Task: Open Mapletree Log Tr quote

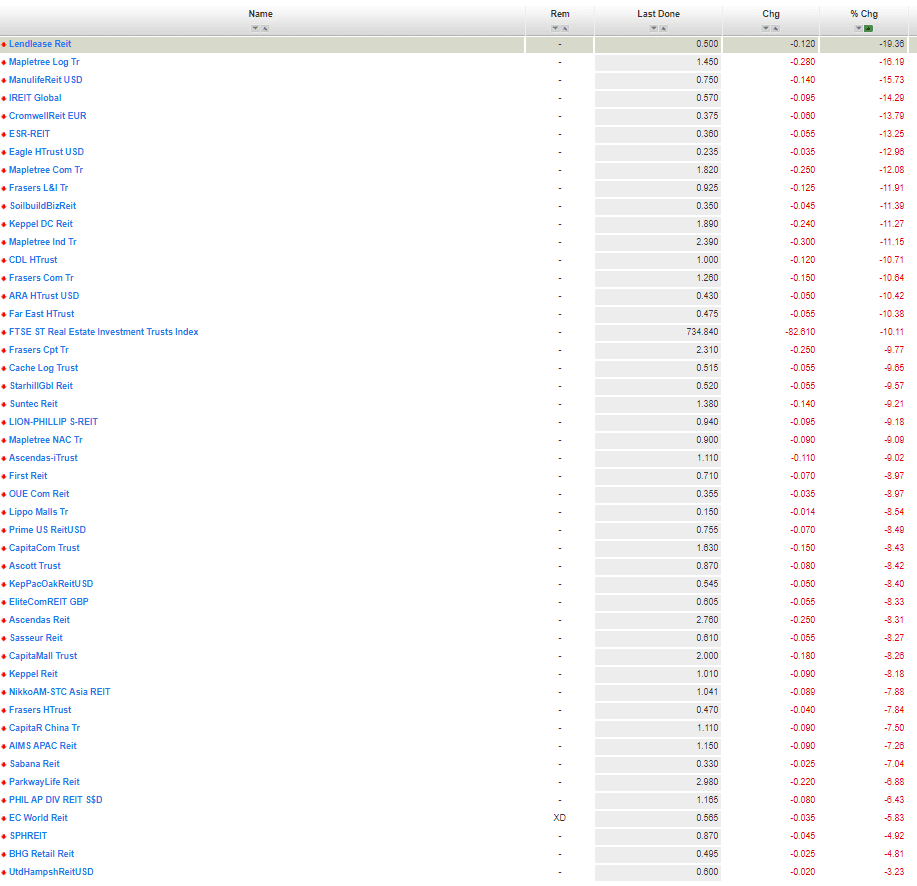Action: (x=44, y=62)
